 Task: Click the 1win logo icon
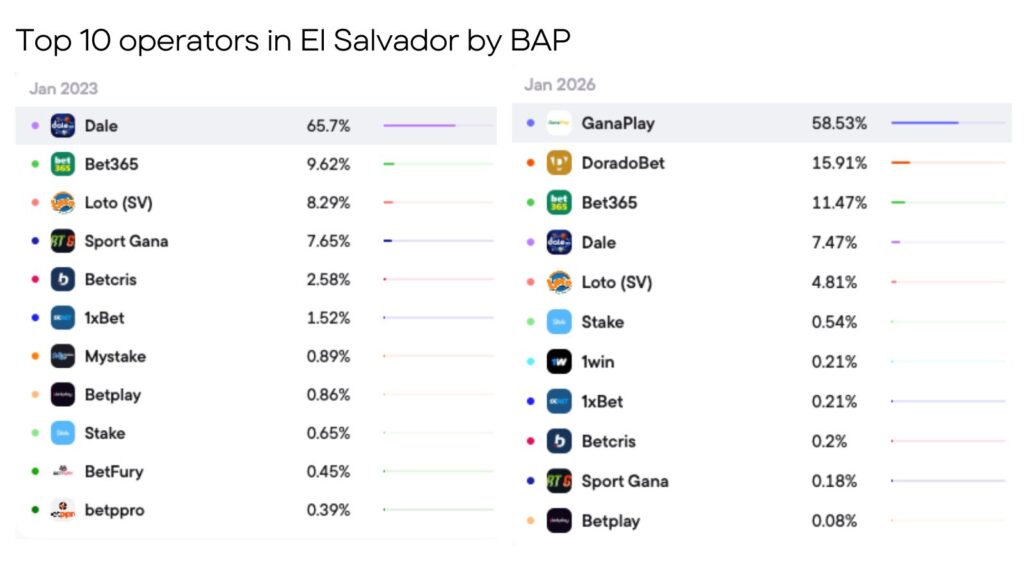559,362
